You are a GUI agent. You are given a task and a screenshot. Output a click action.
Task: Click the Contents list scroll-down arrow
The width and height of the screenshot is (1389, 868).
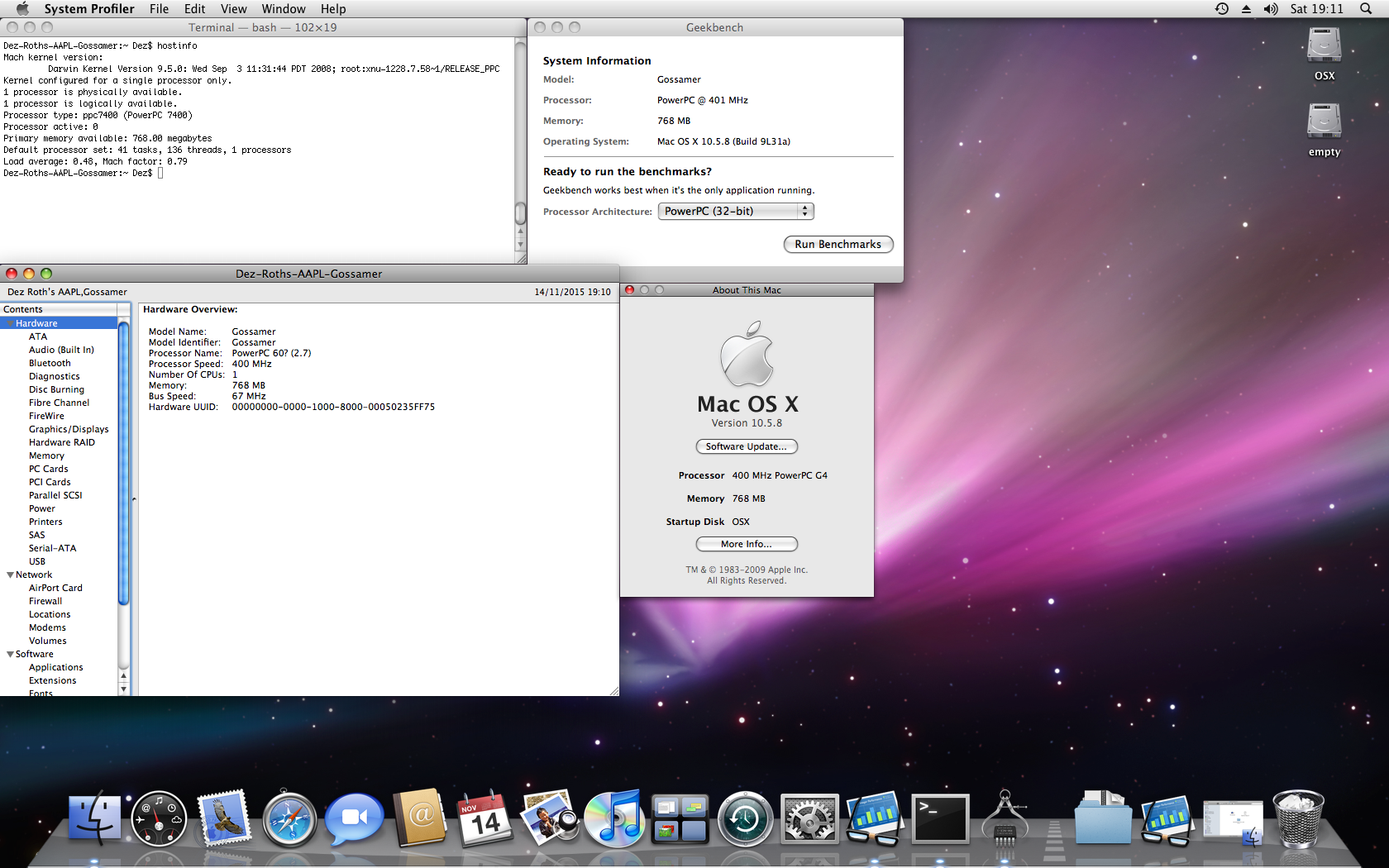[124, 689]
